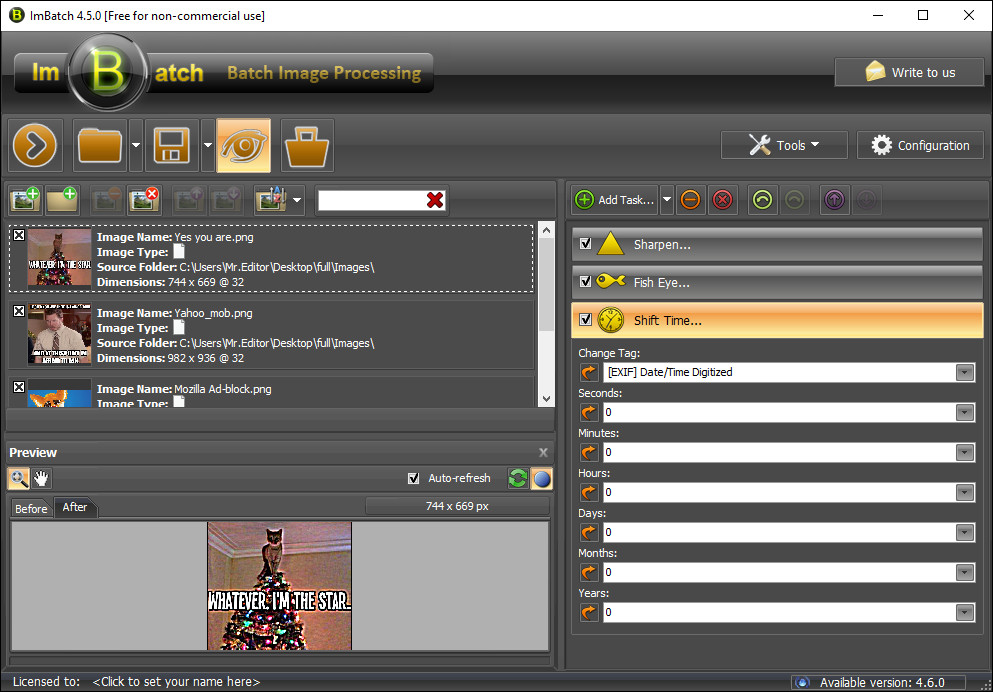993x692 pixels.
Task: Open the Hours value dropdown
Action: [964, 492]
